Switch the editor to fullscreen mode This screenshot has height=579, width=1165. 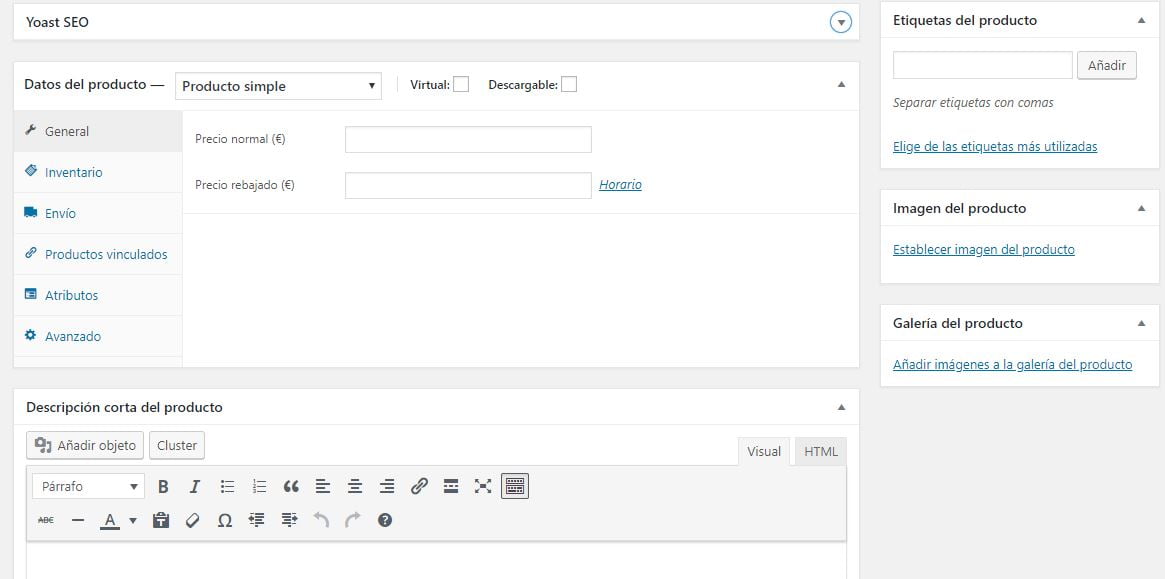(483, 486)
